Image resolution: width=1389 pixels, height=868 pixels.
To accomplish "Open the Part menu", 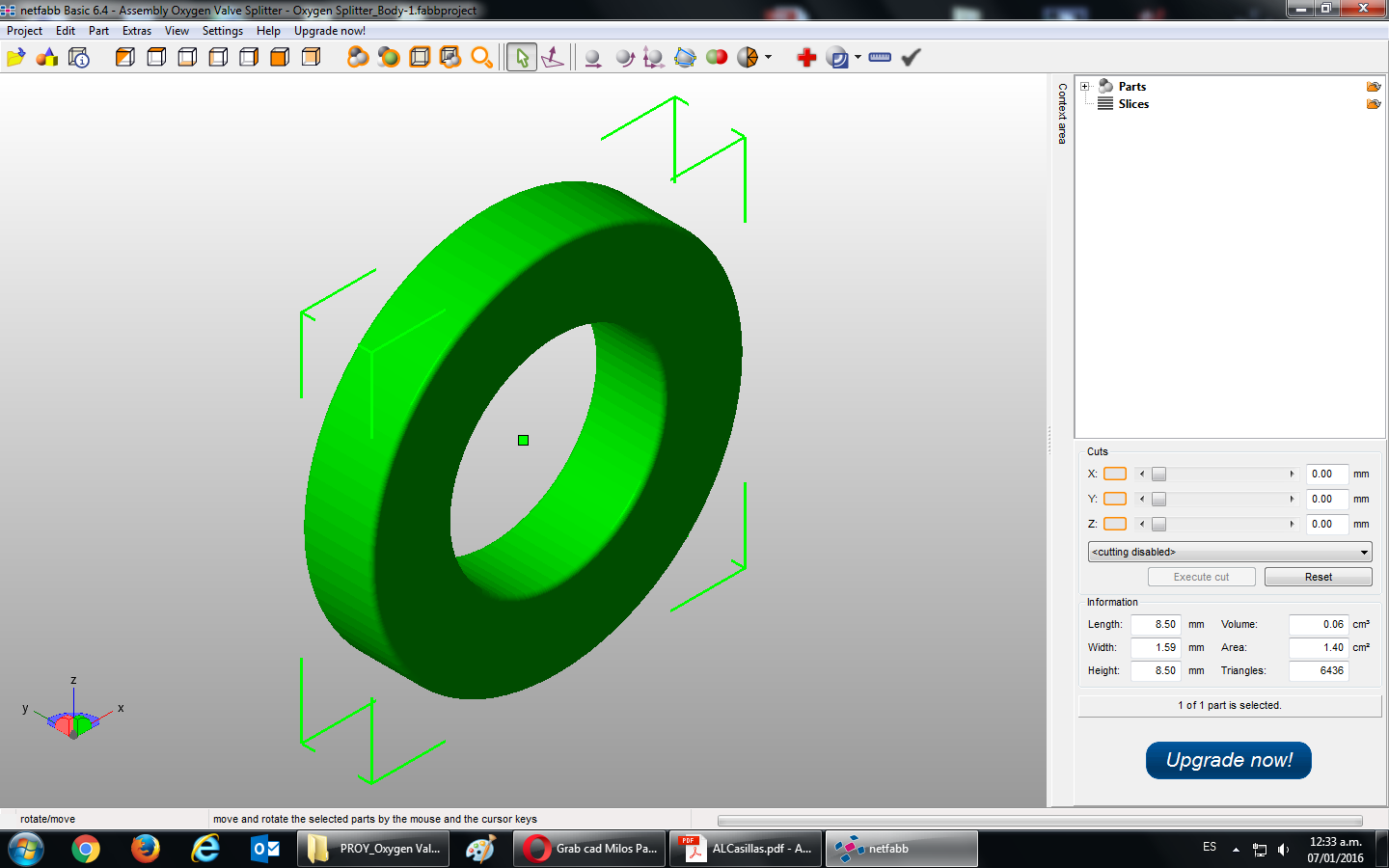I will pyautogui.click(x=98, y=31).
